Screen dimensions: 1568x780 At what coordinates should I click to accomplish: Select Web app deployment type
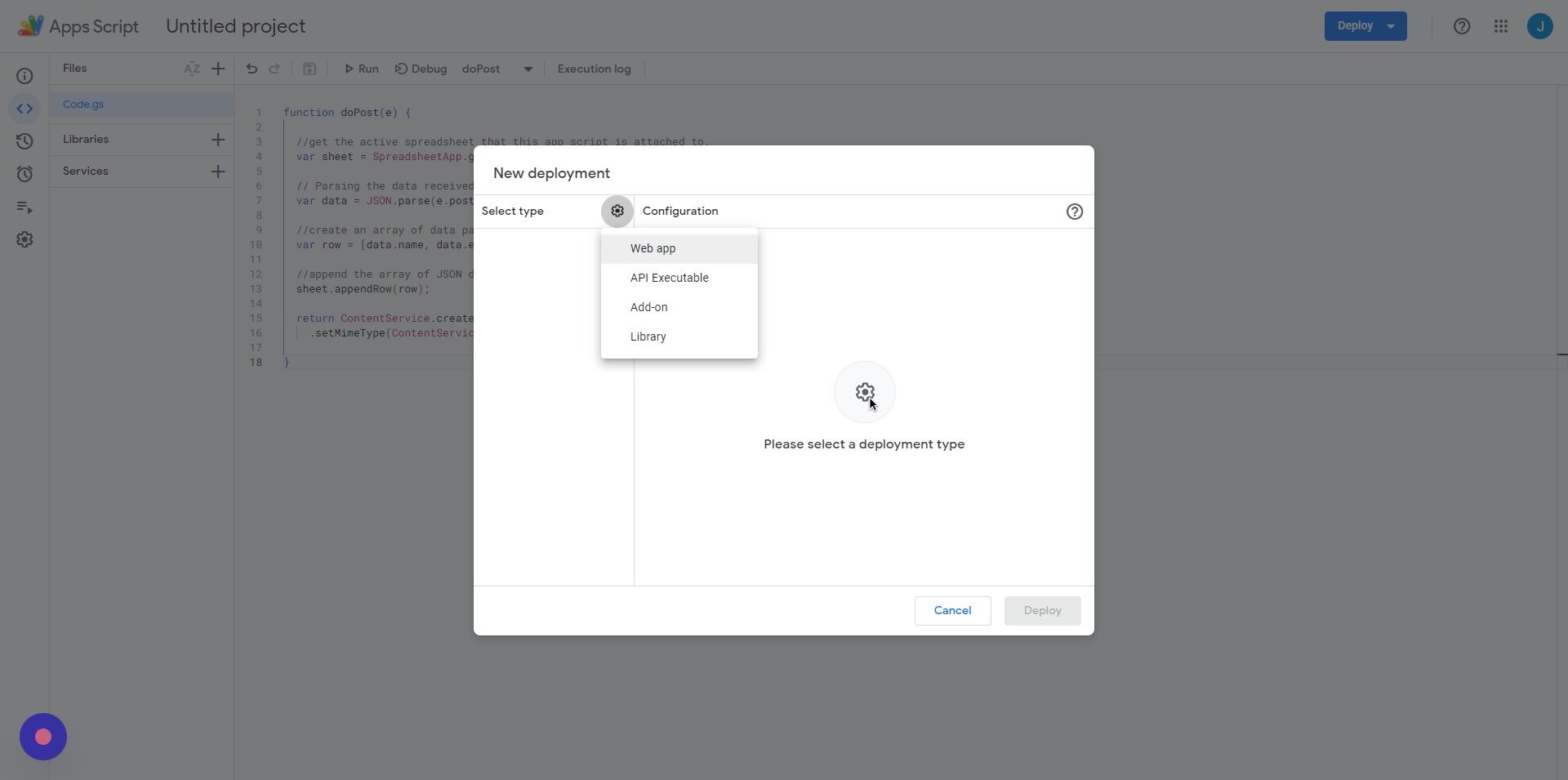pyautogui.click(x=653, y=248)
